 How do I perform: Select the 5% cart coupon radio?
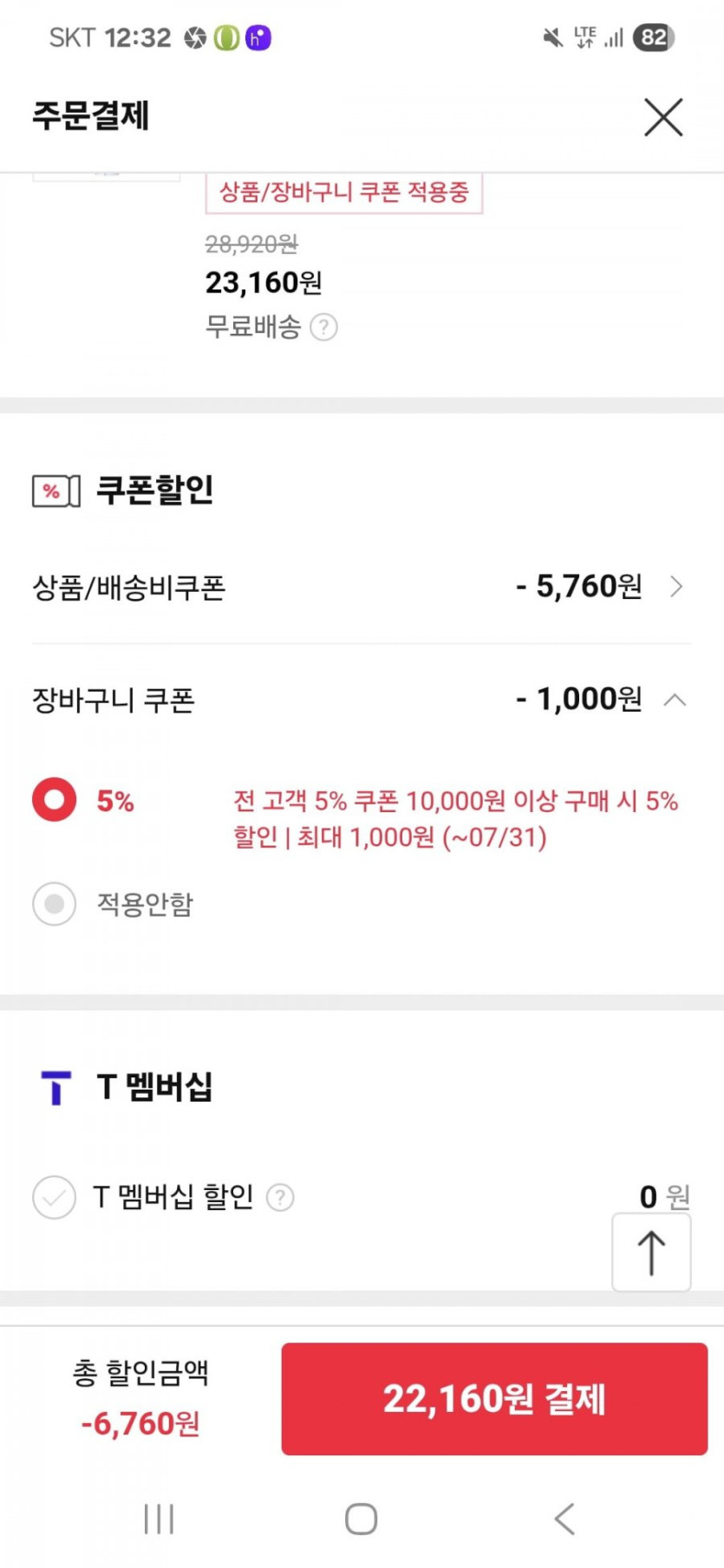click(55, 799)
